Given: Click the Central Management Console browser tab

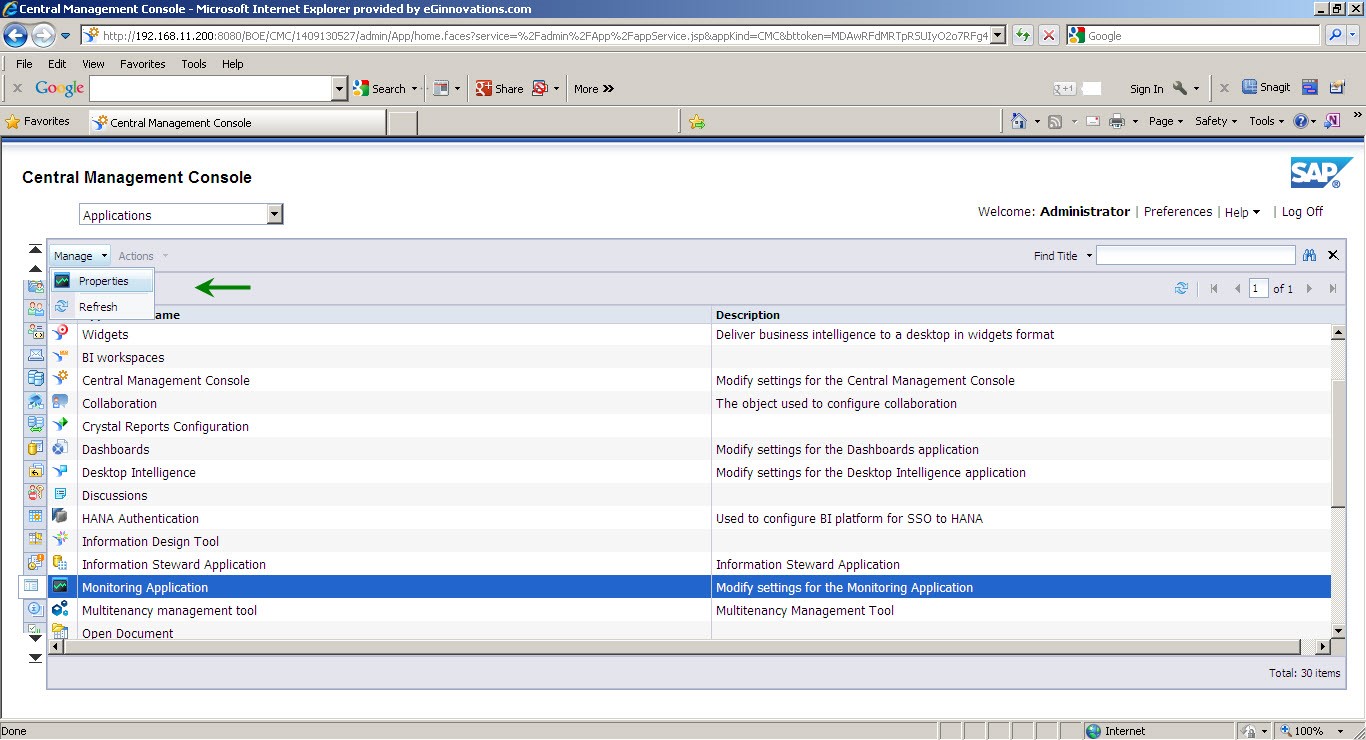Looking at the screenshot, I should (236, 122).
